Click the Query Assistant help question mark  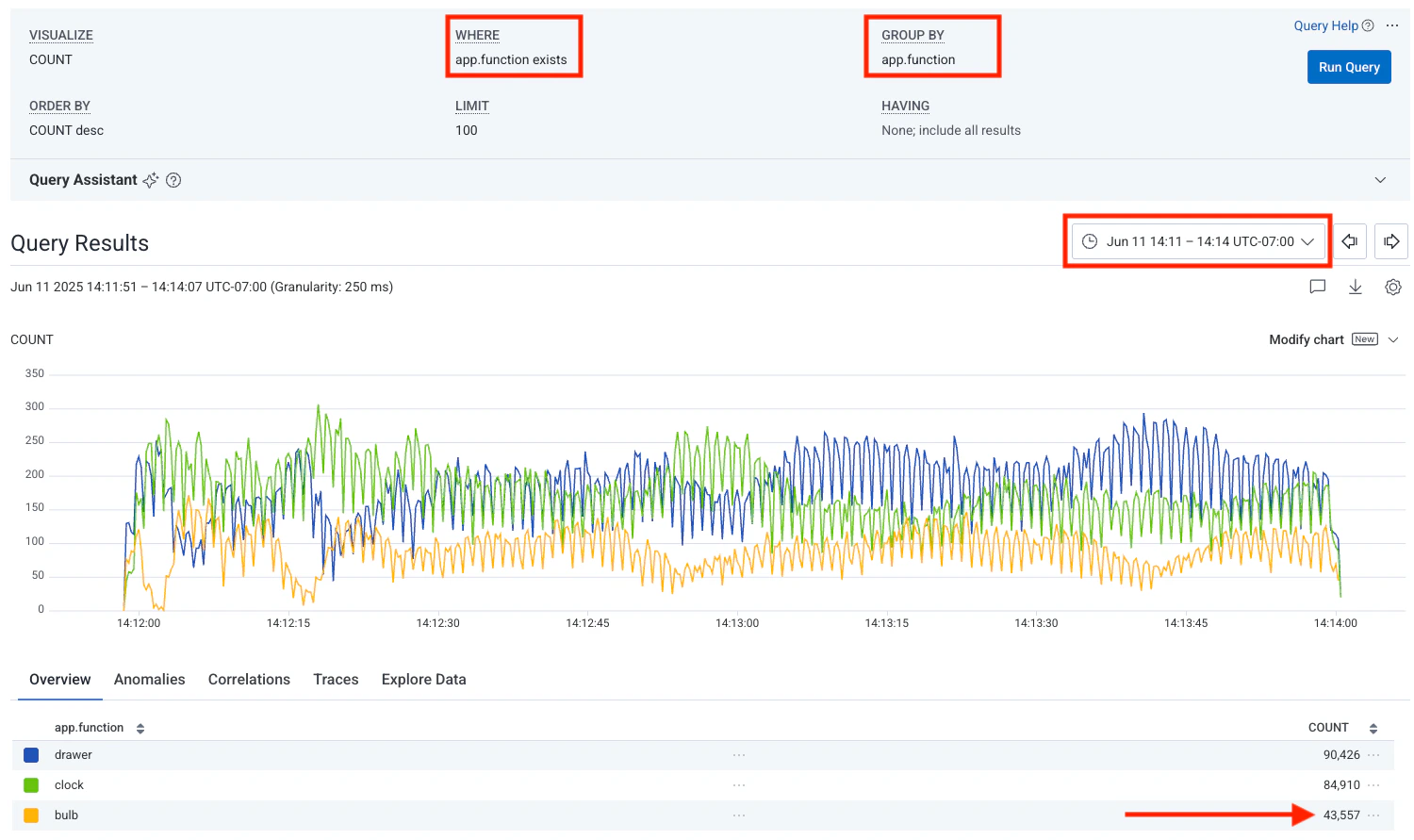pos(173,180)
